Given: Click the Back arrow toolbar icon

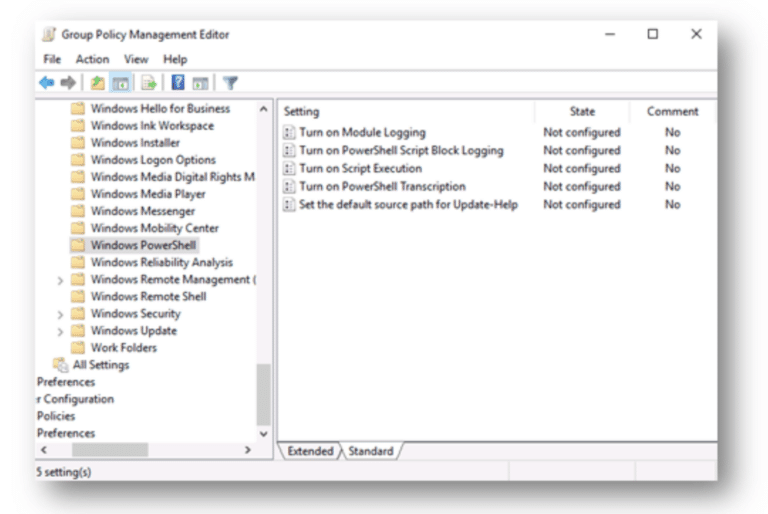Looking at the screenshot, I should coord(46,83).
